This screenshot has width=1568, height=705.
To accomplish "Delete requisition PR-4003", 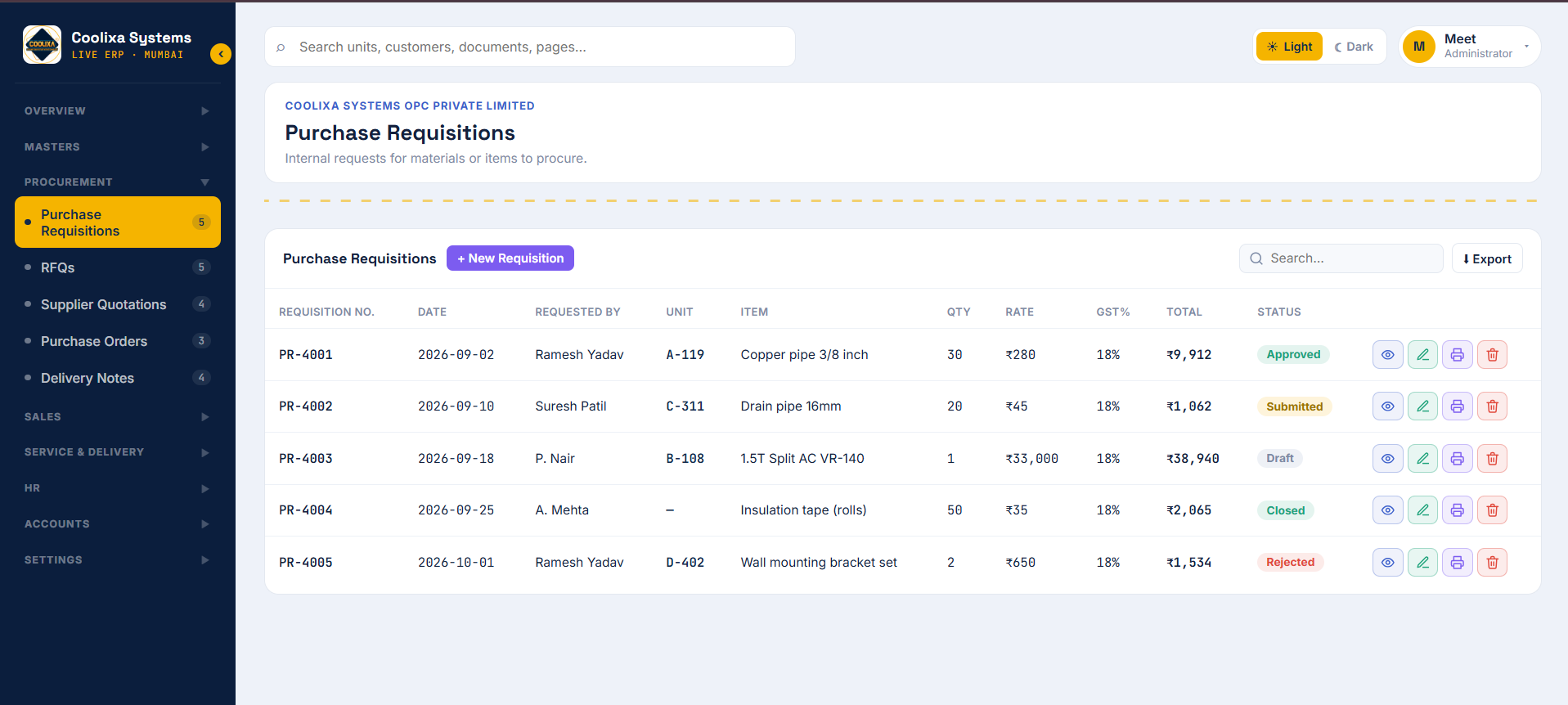I will 1493,459.
